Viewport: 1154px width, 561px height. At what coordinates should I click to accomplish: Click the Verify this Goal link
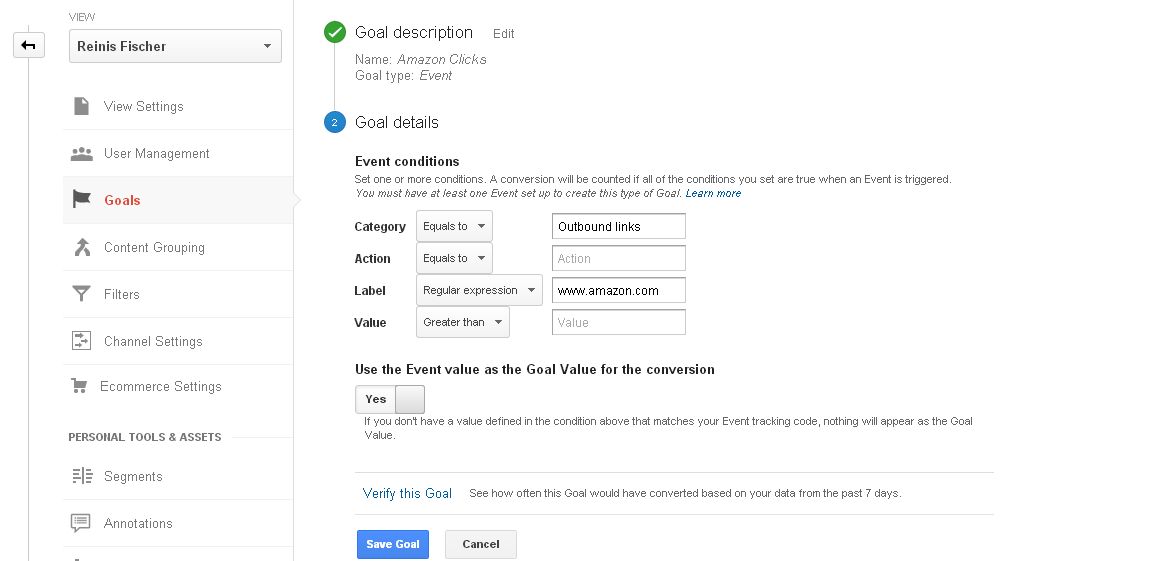(x=407, y=493)
